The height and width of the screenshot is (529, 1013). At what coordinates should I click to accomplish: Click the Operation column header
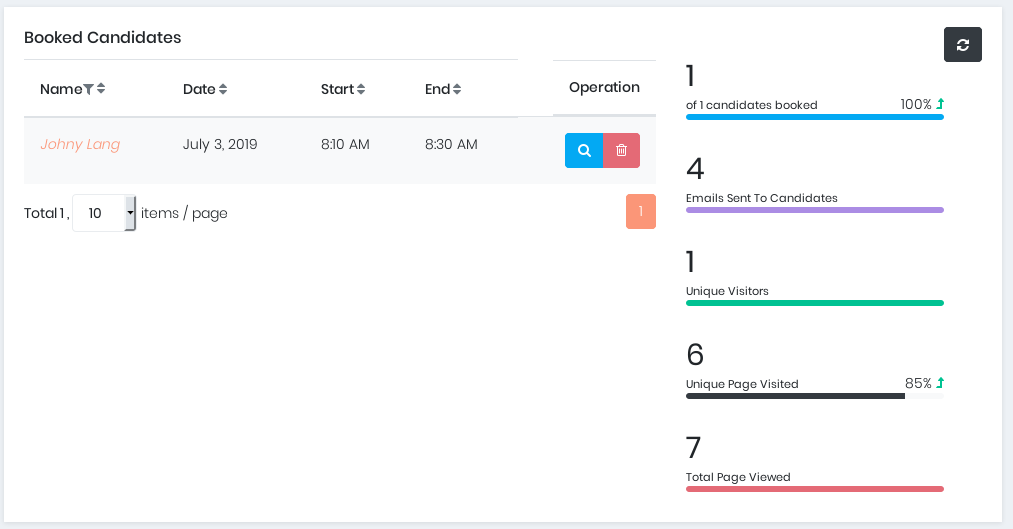(x=604, y=87)
